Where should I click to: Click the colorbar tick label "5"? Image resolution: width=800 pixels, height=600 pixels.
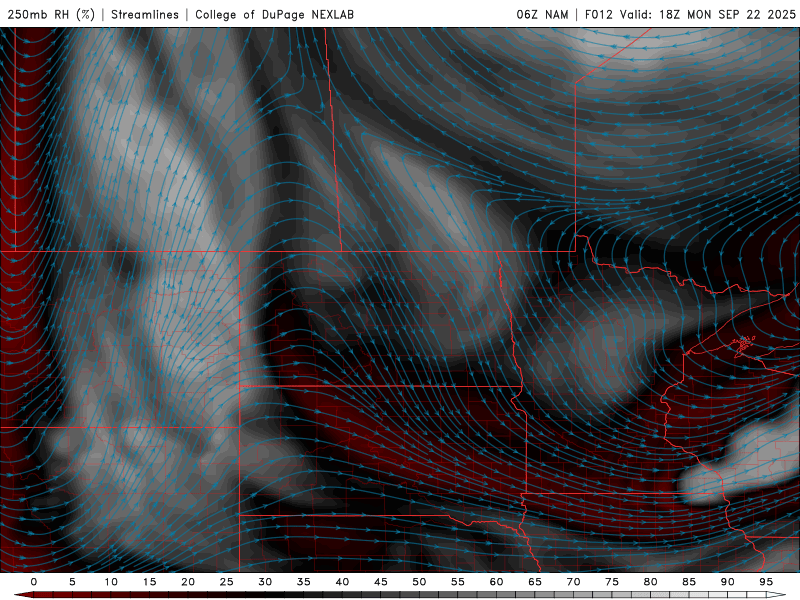tap(72, 582)
